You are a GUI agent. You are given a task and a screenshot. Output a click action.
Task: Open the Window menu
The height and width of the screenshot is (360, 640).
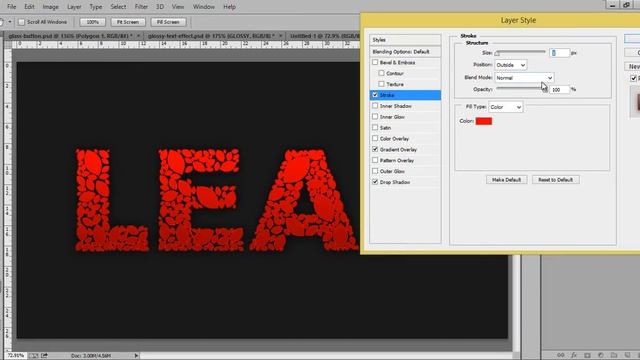(204, 7)
